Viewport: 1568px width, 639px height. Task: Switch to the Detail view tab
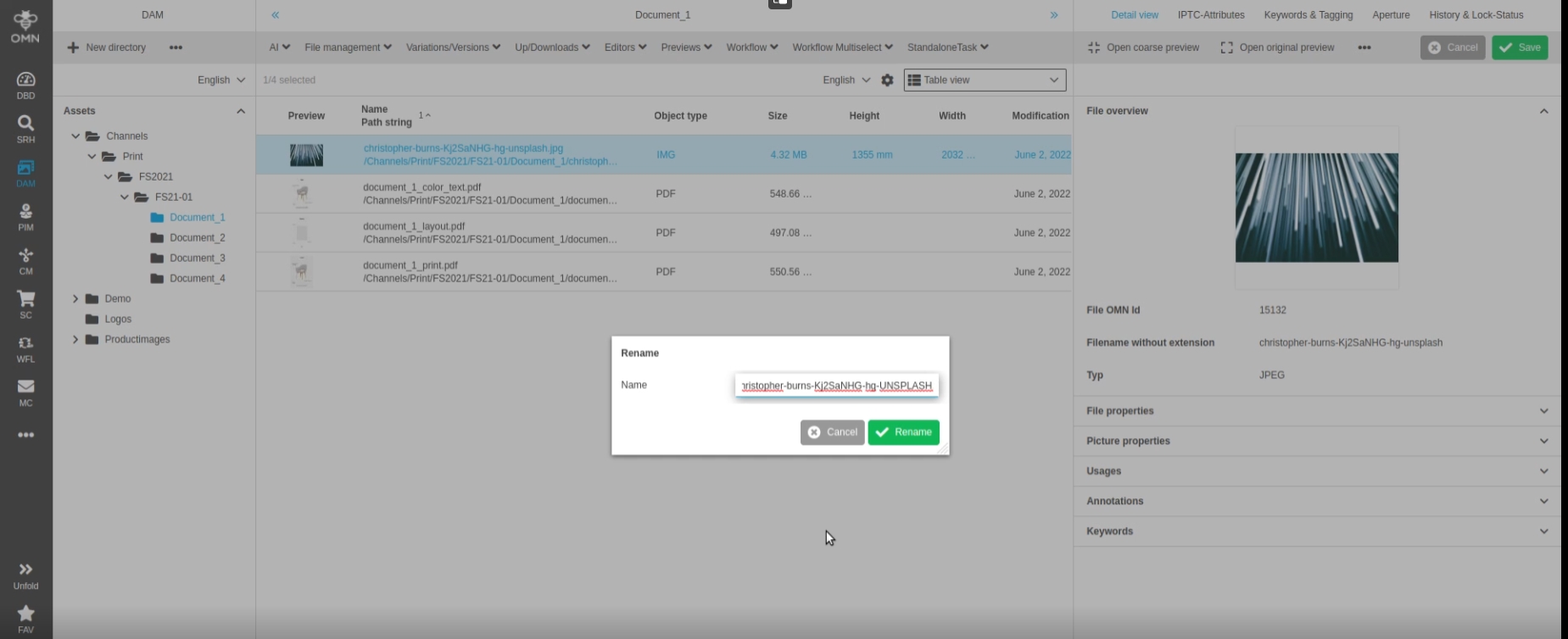[x=1135, y=15]
